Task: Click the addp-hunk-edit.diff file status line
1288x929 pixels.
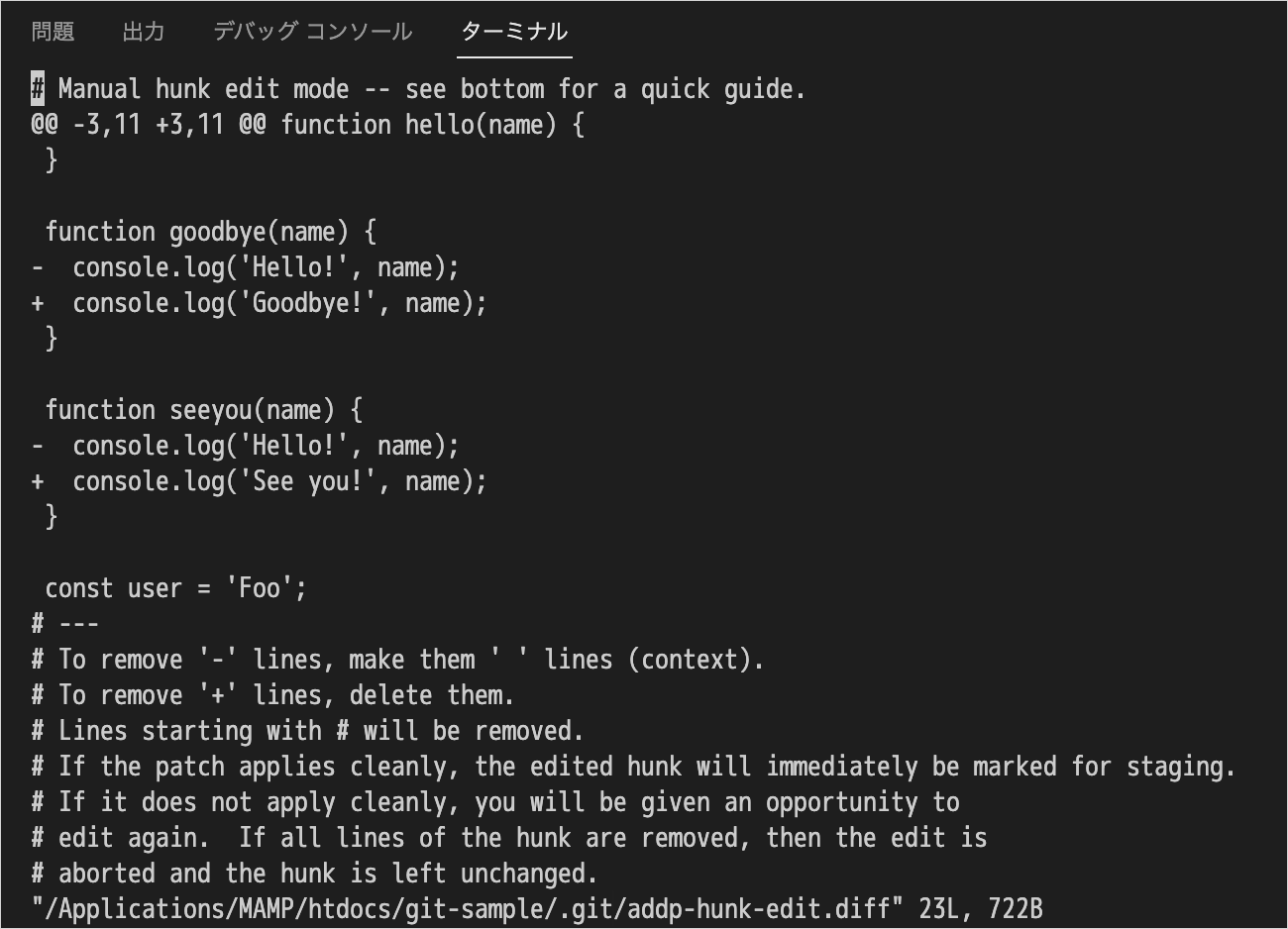Action: pyautogui.click(x=536, y=909)
